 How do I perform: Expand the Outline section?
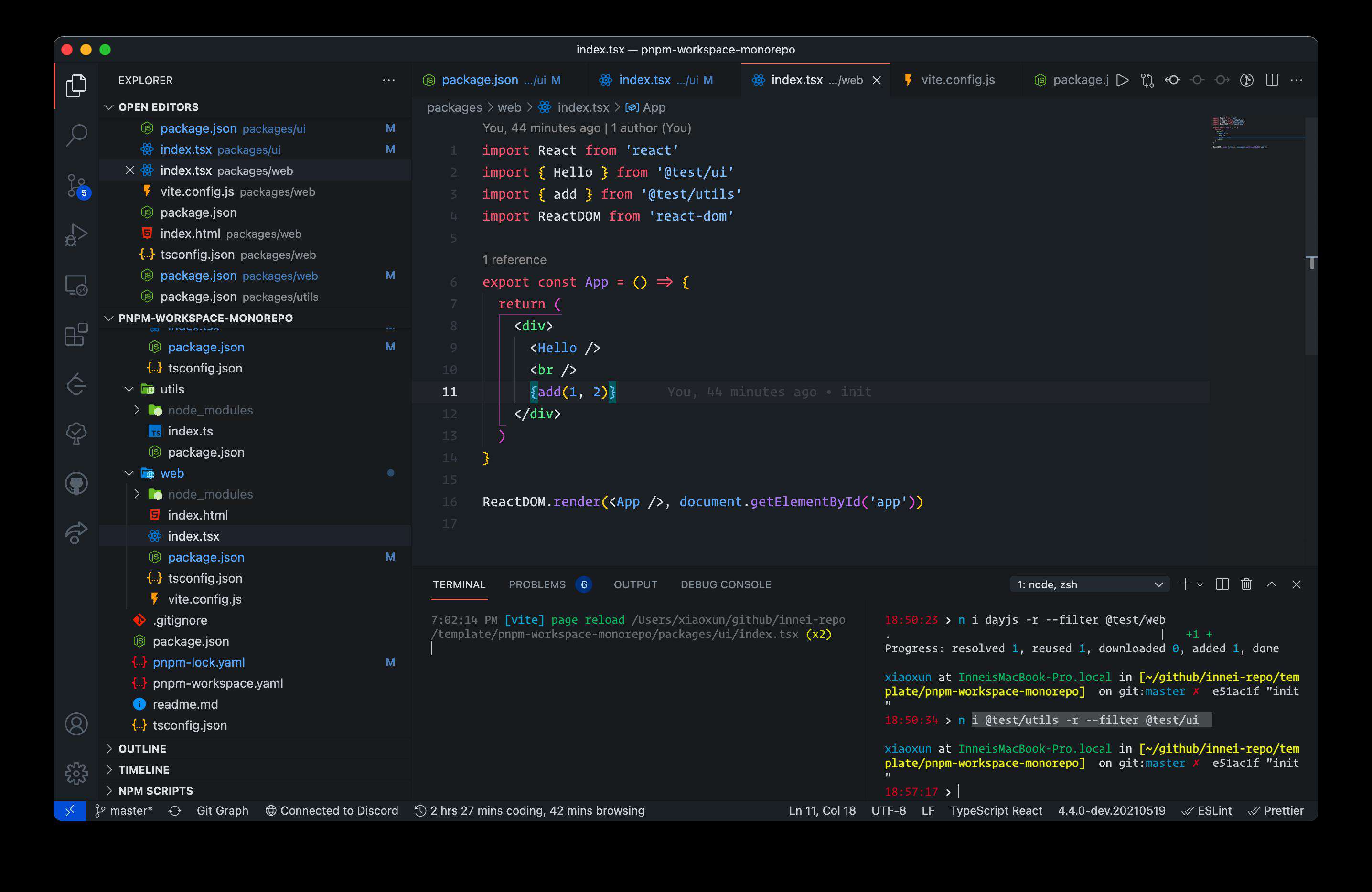(x=109, y=749)
